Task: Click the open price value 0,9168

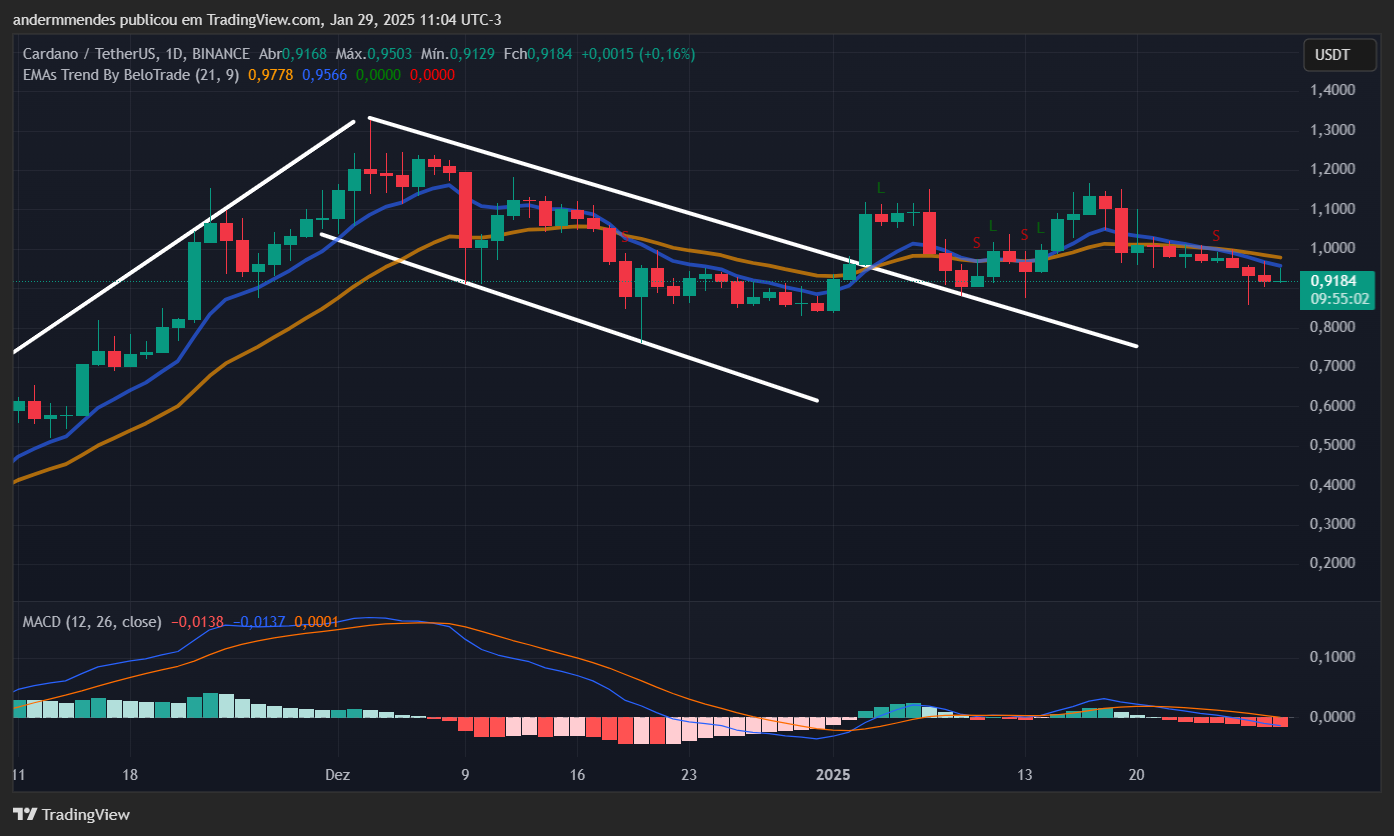Action: click(x=302, y=53)
